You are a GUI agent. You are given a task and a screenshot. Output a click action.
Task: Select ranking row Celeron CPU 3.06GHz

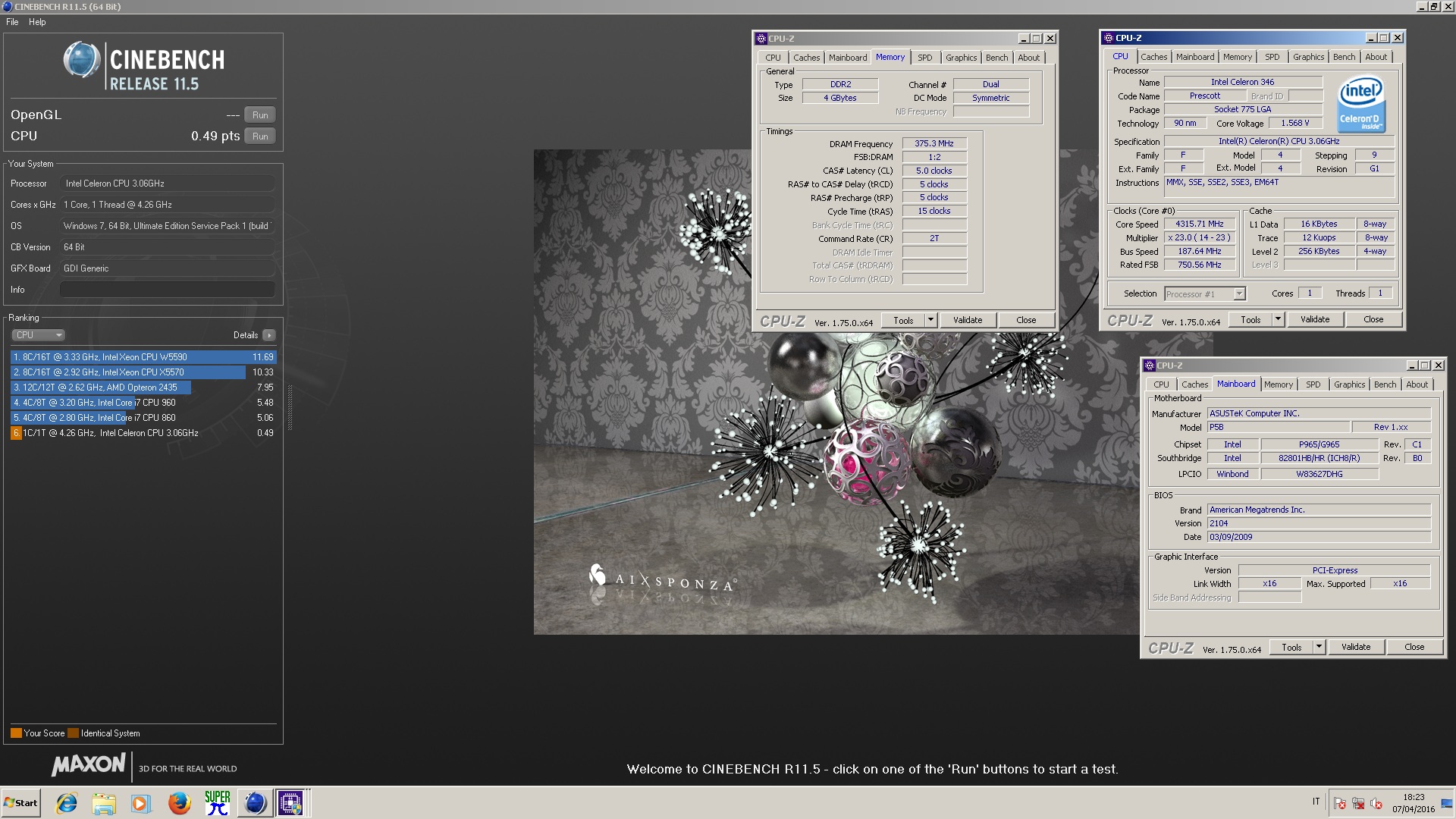[x=143, y=433]
